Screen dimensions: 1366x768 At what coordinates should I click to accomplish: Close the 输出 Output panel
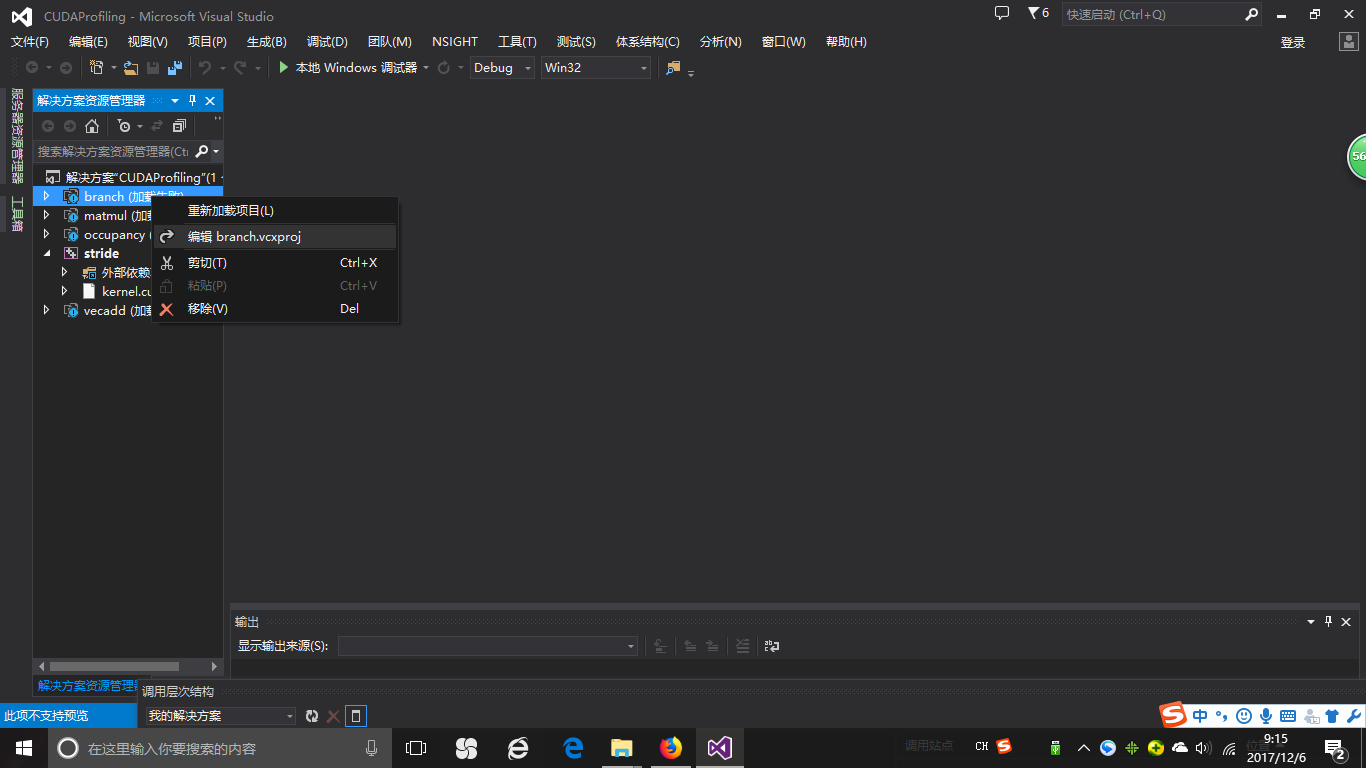coord(1346,622)
